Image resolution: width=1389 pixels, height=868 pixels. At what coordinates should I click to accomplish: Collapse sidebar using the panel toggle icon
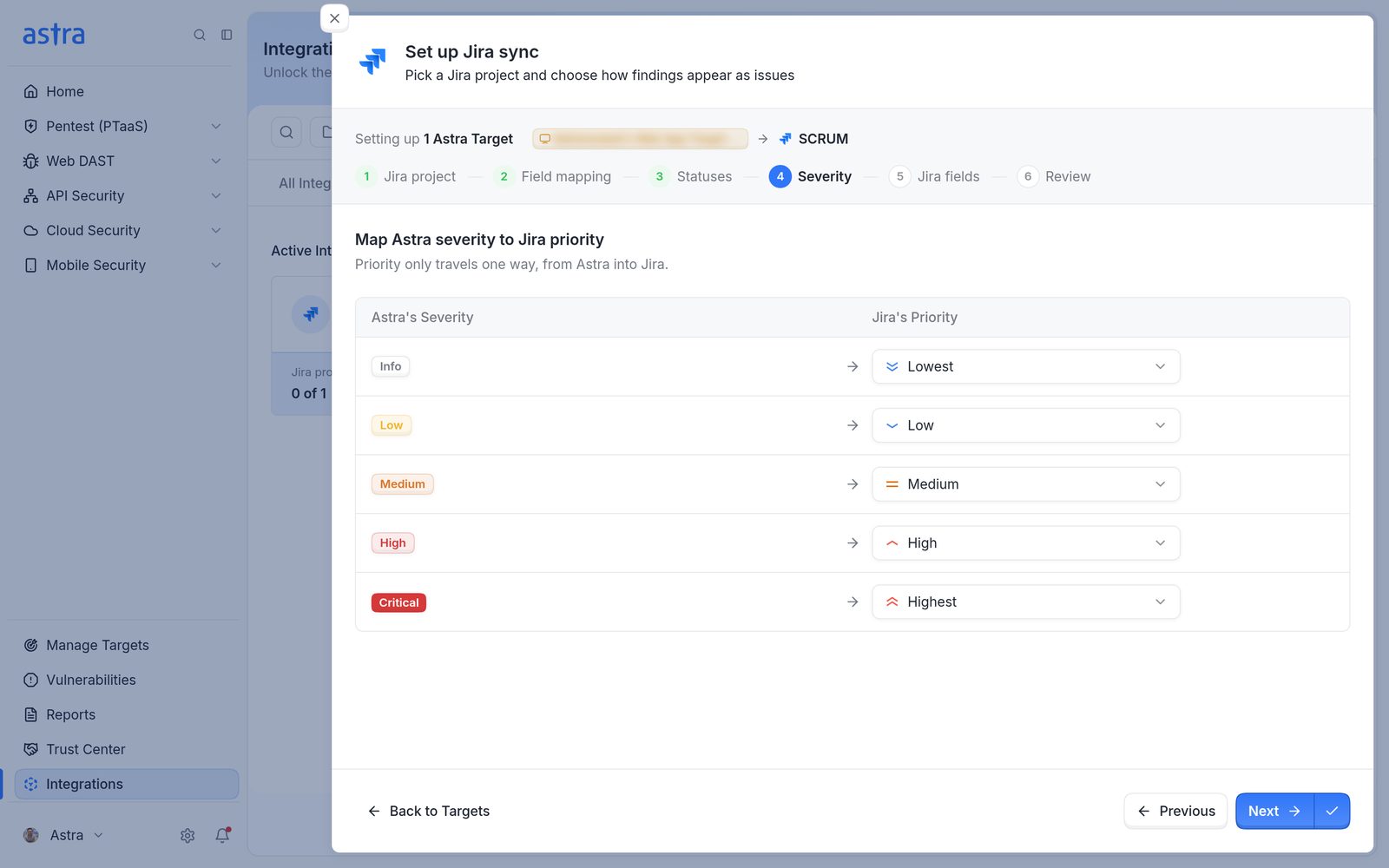[227, 35]
